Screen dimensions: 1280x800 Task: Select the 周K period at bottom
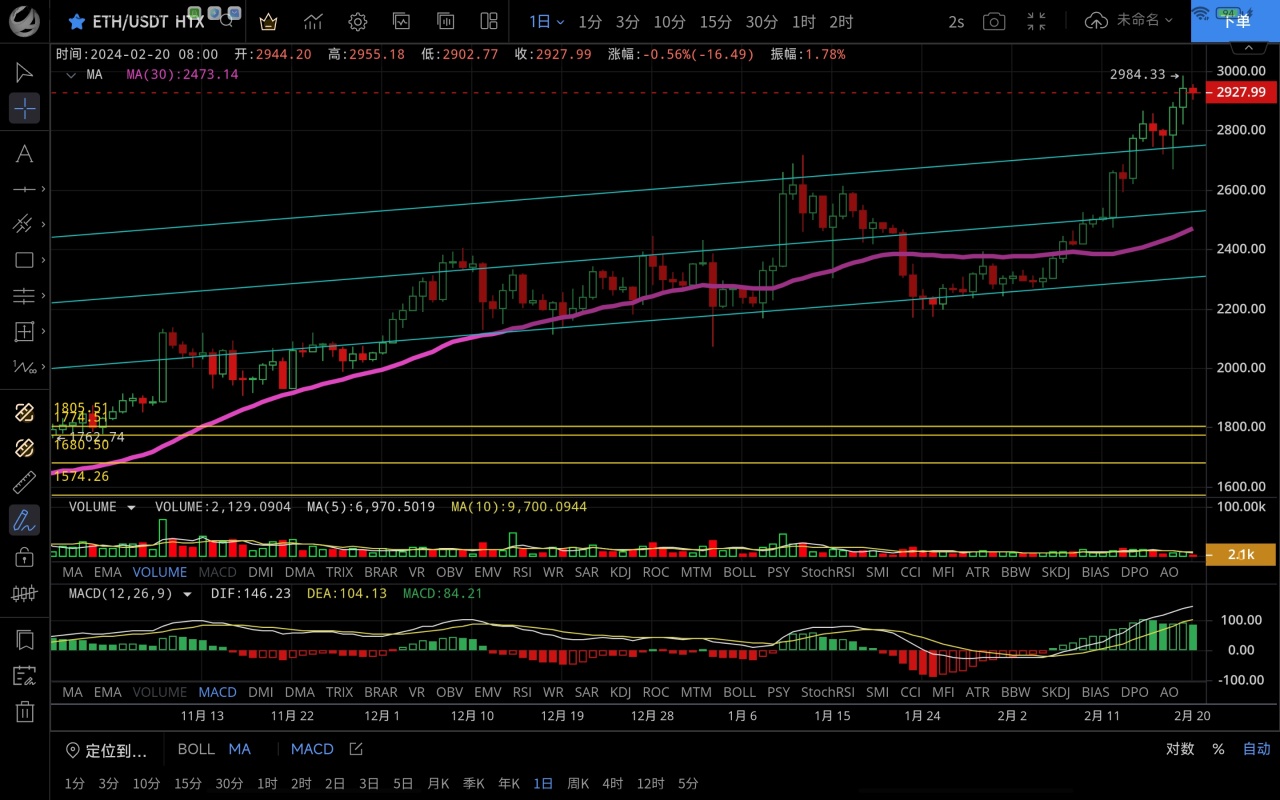[578, 783]
